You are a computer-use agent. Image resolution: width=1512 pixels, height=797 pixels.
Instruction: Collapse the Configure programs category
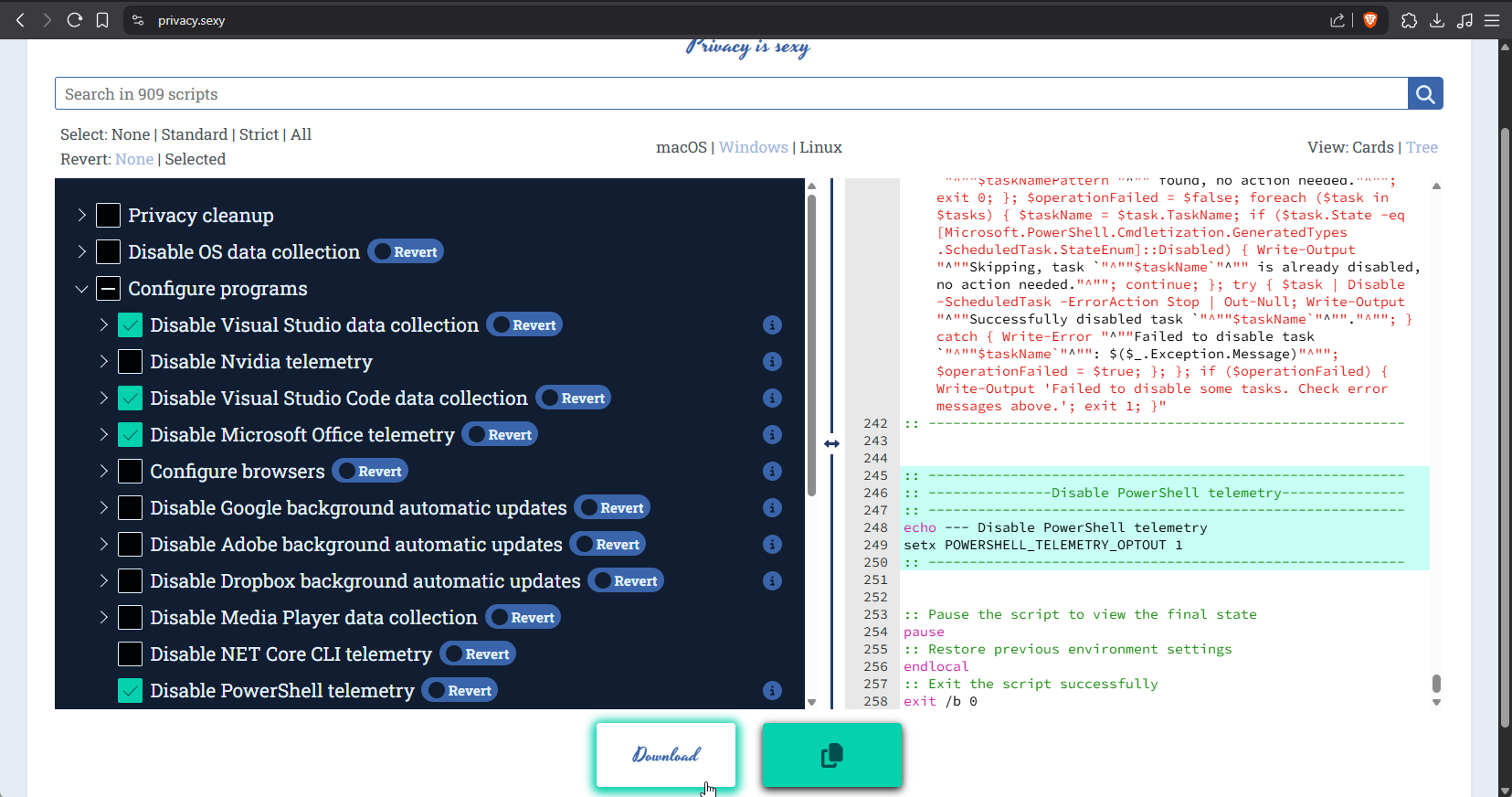tap(81, 289)
